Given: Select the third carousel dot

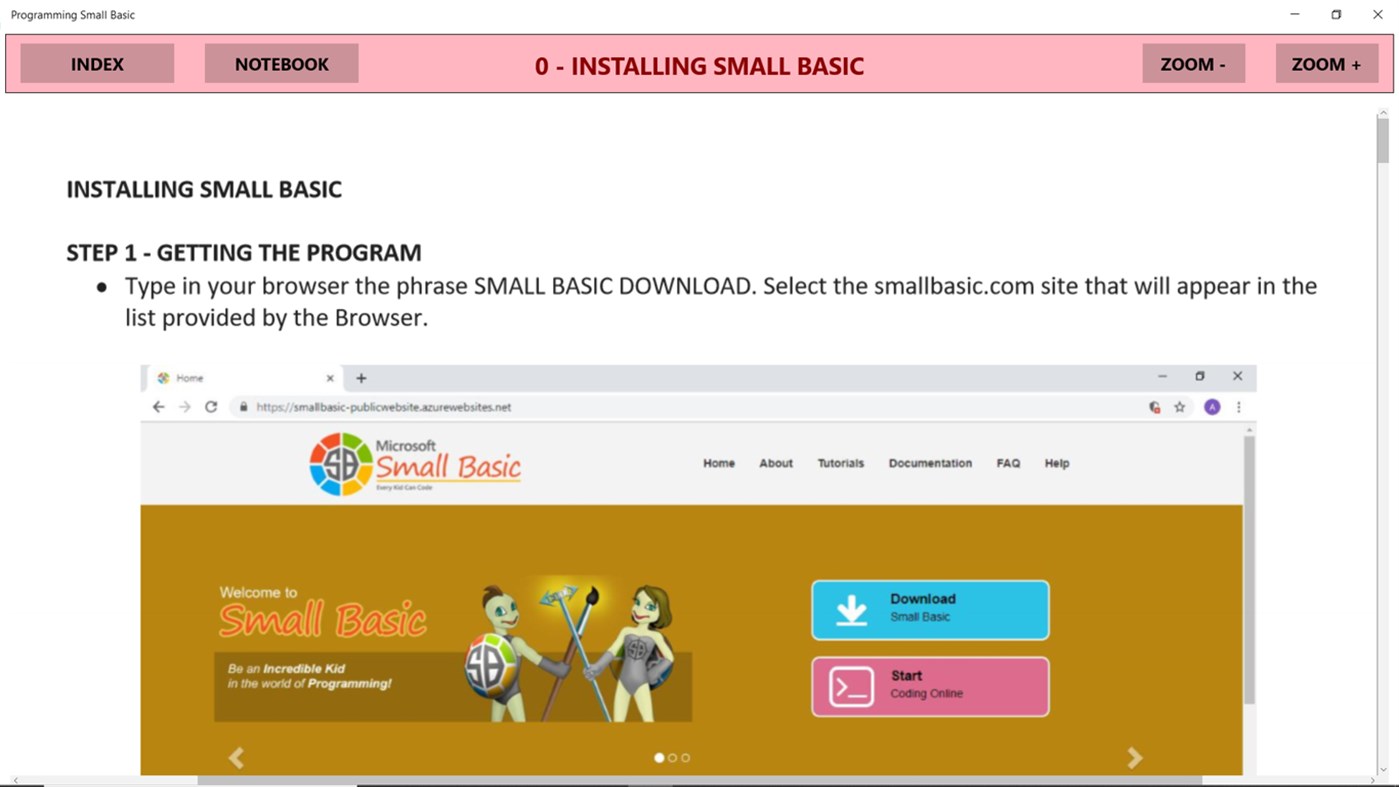Looking at the screenshot, I should click(x=685, y=758).
